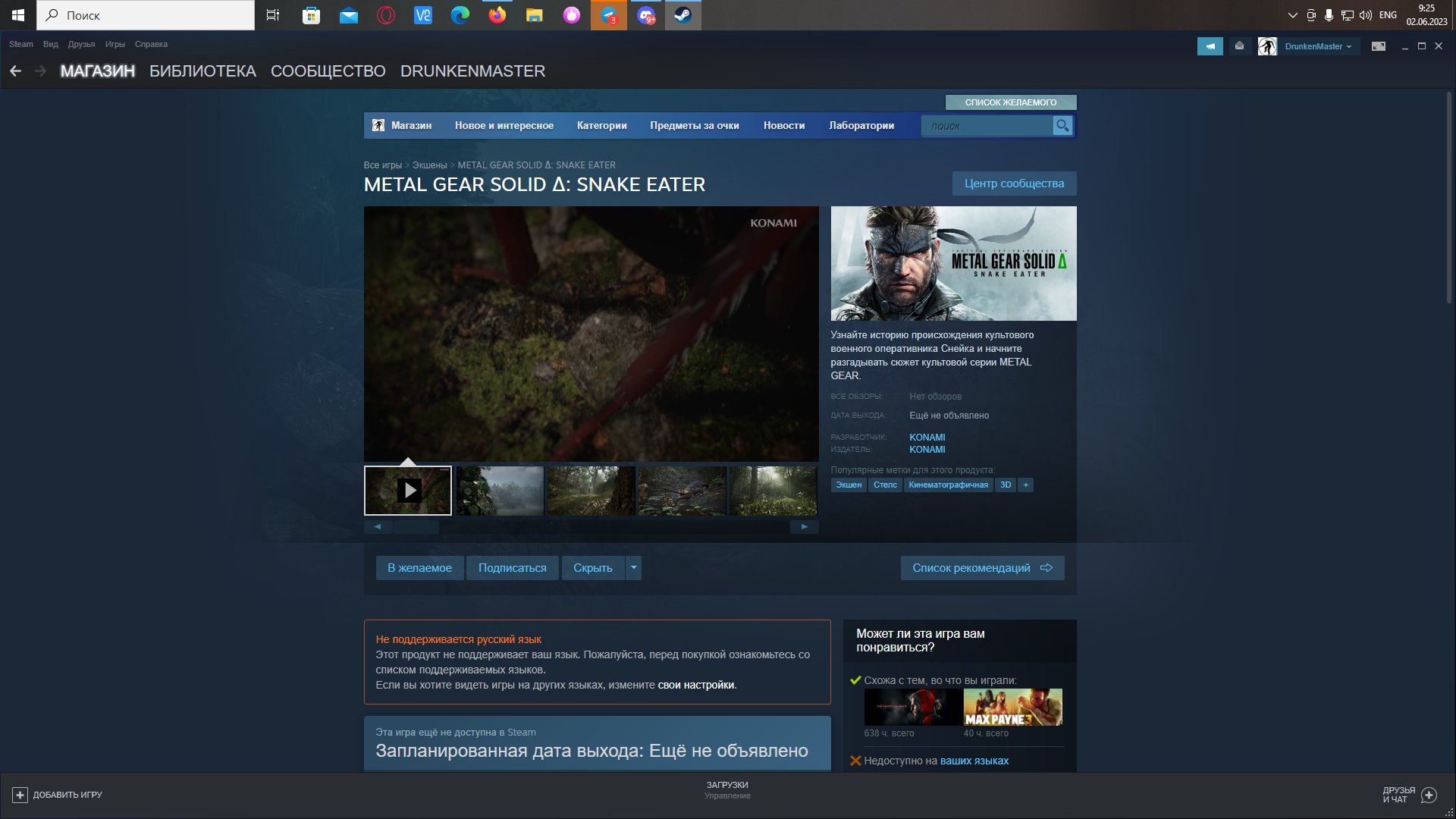Click the Add Game plus icon

20,795
